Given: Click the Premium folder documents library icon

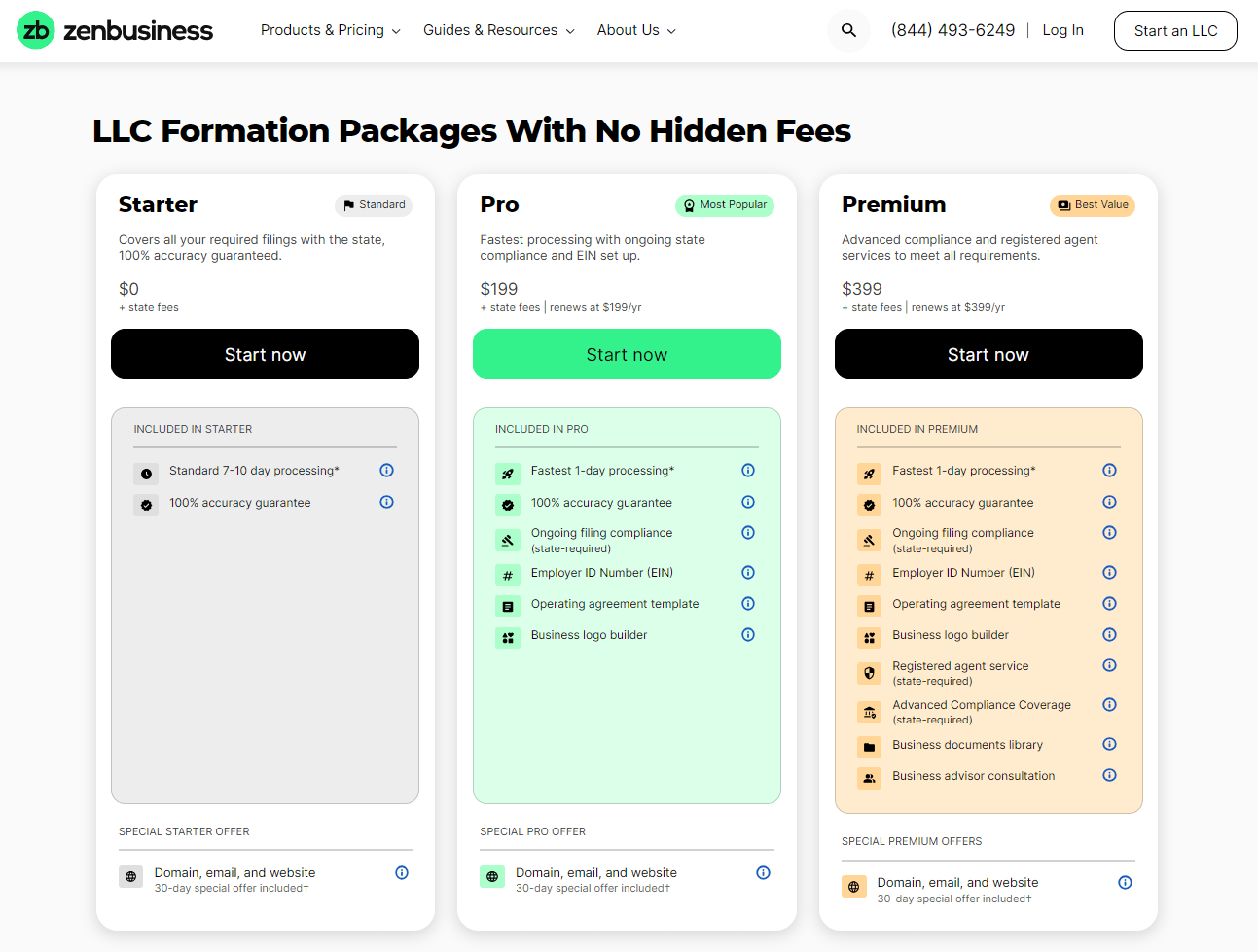Looking at the screenshot, I should (x=869, y=747).
